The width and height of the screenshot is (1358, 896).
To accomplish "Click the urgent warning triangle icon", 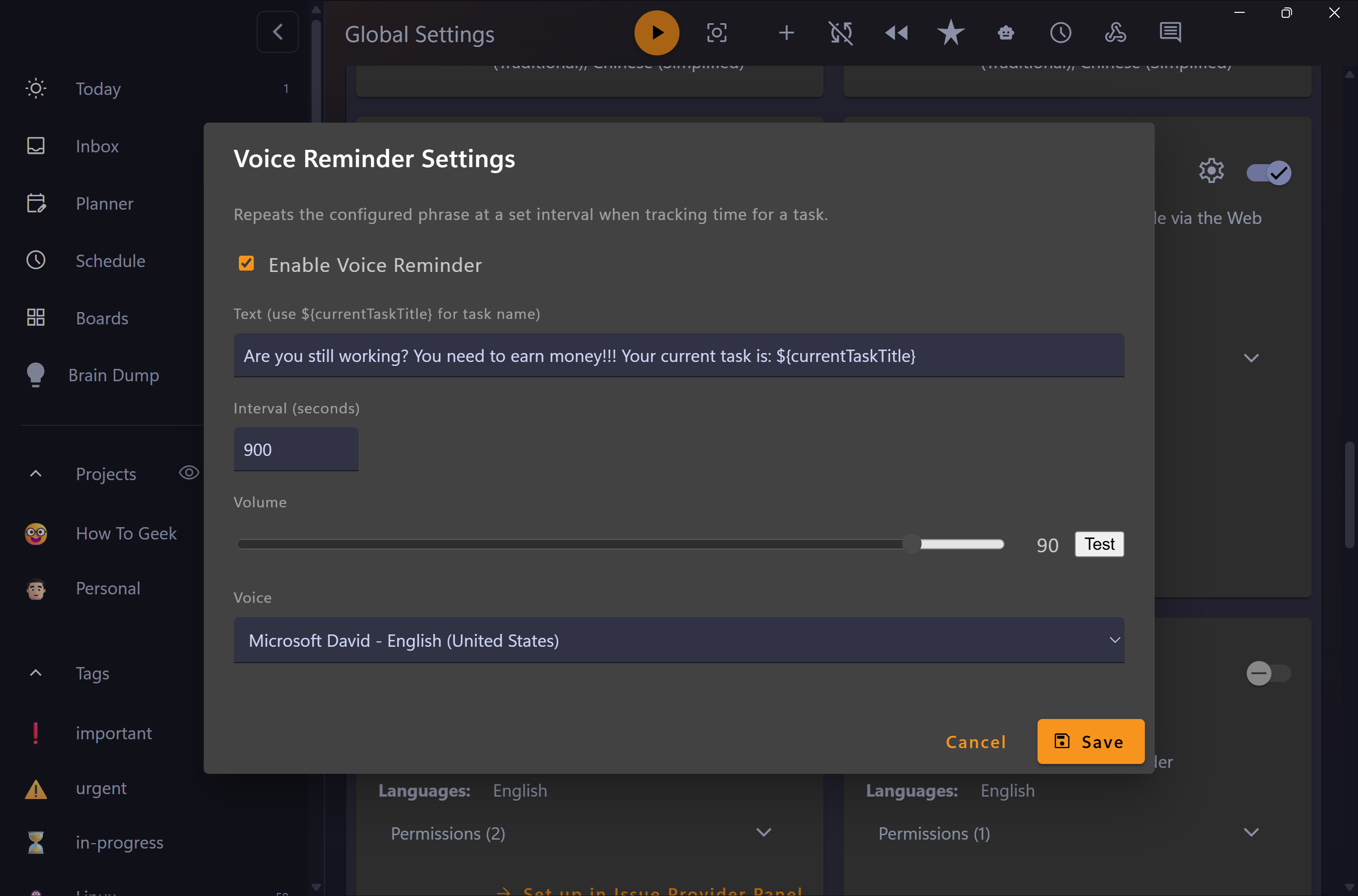I will click(36, 789).
